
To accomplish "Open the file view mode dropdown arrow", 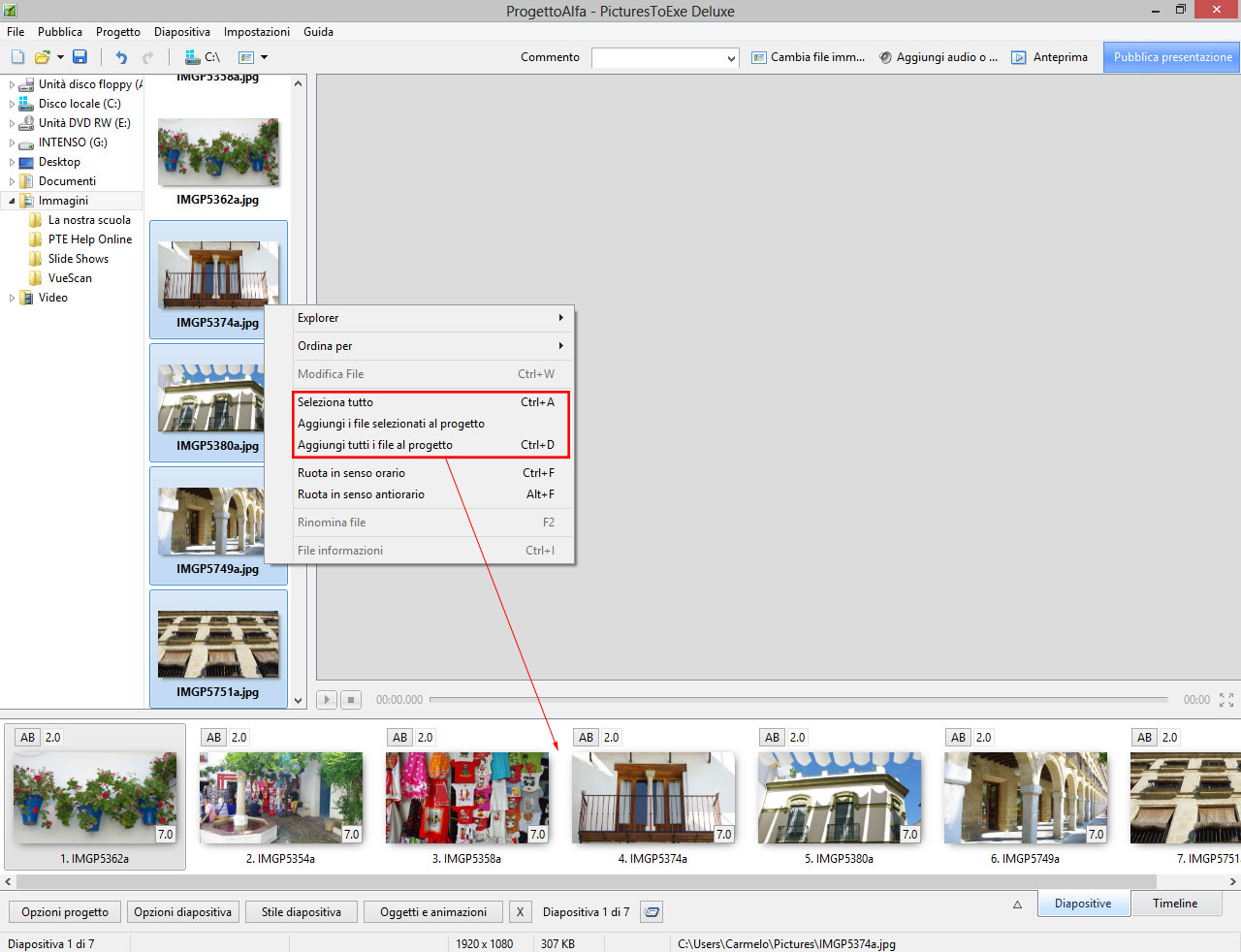I will [x=264, y=57].
